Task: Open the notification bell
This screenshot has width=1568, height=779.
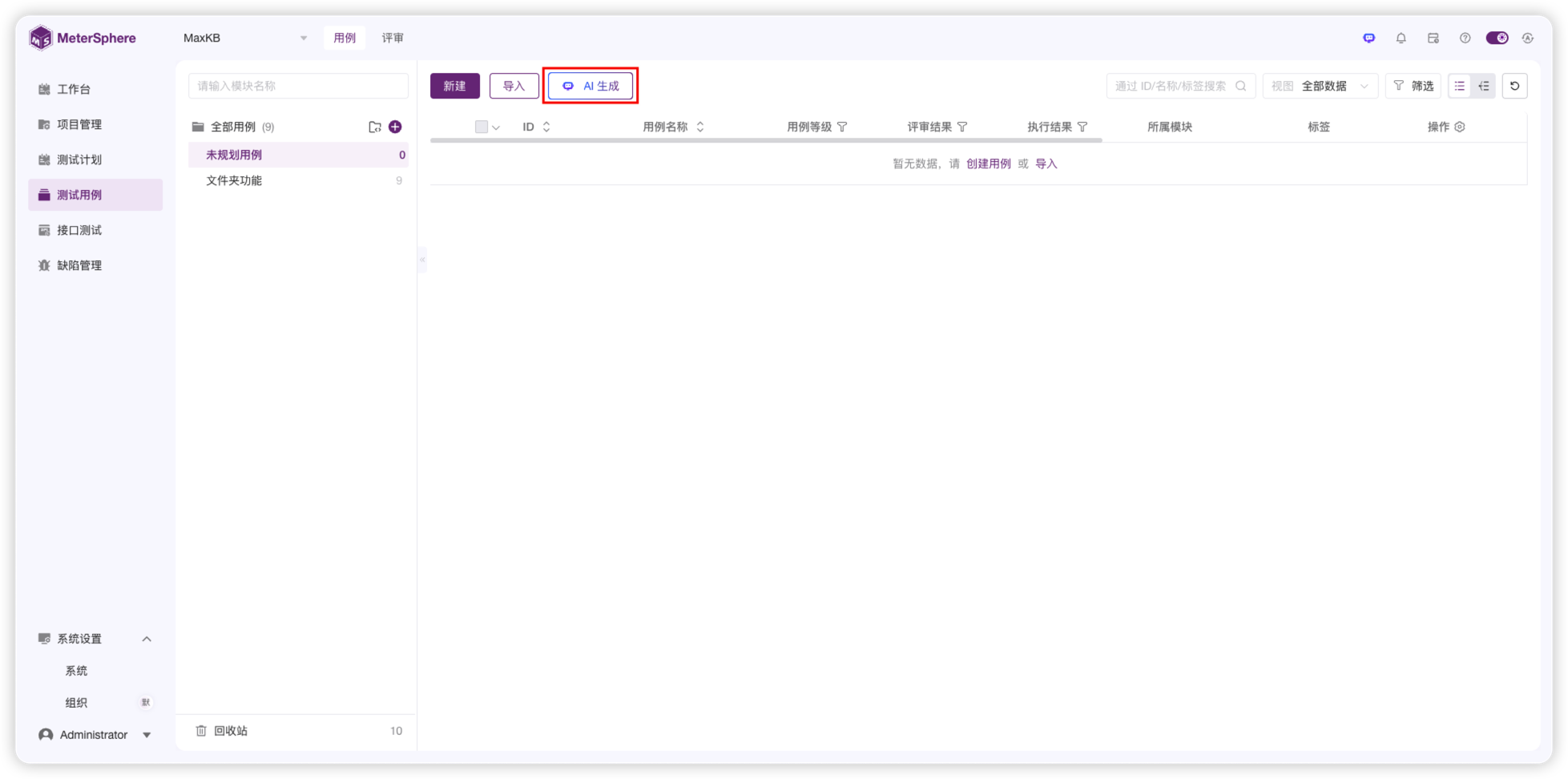Action: (1401, 38)
